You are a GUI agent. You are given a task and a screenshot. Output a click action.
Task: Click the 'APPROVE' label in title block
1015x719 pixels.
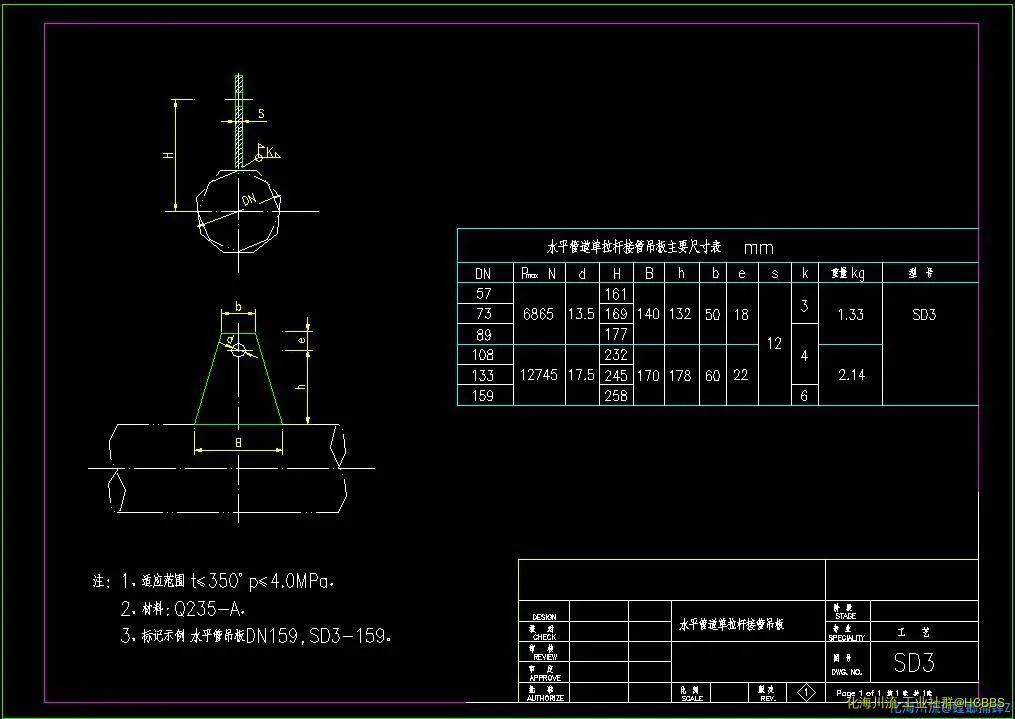tap(545, 678)
